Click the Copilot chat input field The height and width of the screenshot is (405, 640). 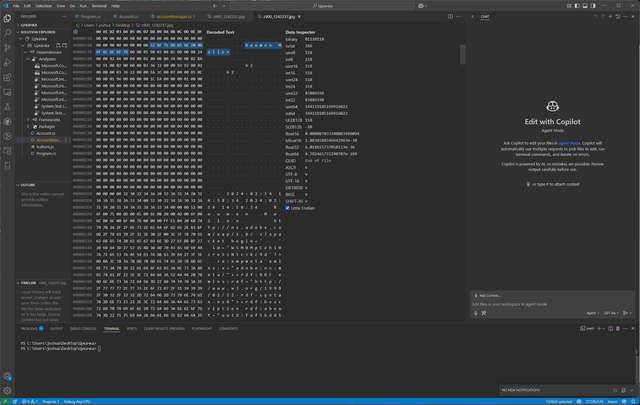click(x=552, y=304)
